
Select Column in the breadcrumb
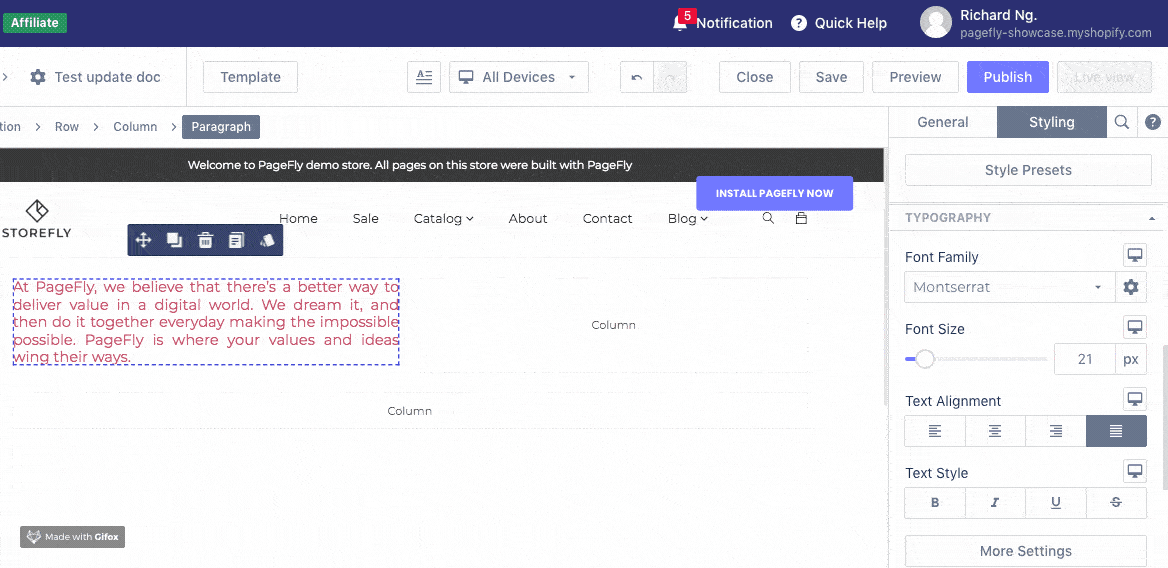click(x=135, y=127)
